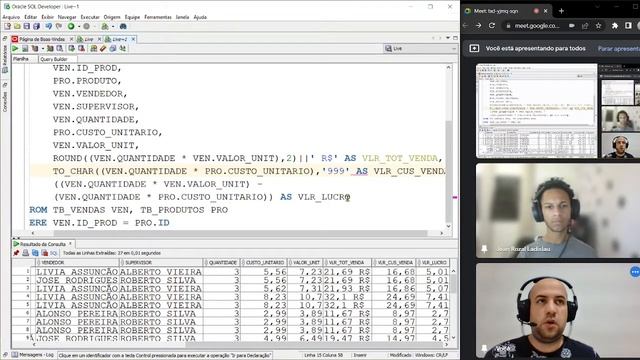Click the refresh icon in result toolbar
Viewport: 640px width, 360px height.
35,253
